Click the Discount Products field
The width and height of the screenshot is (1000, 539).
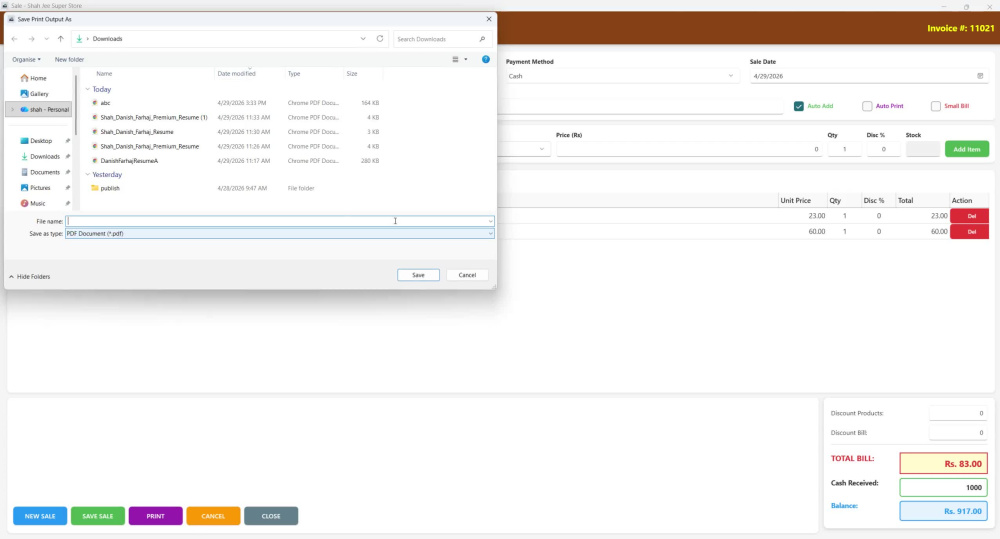[959, 413]
